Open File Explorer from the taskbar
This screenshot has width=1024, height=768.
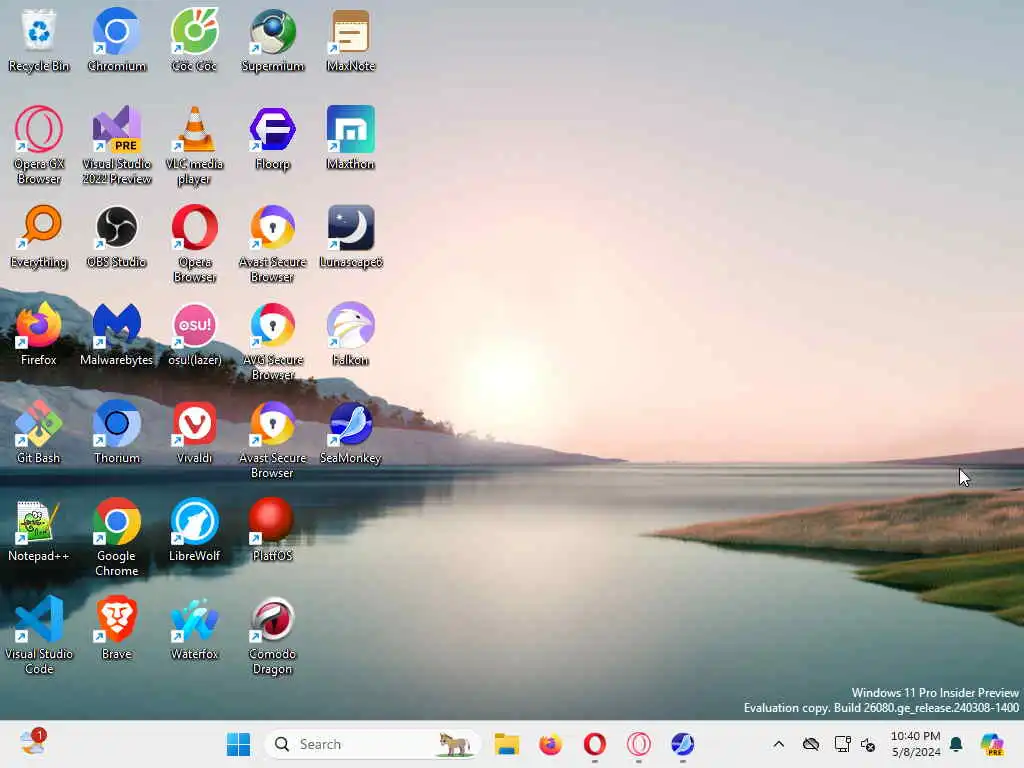pyautogui.click(x=507, y=744)
